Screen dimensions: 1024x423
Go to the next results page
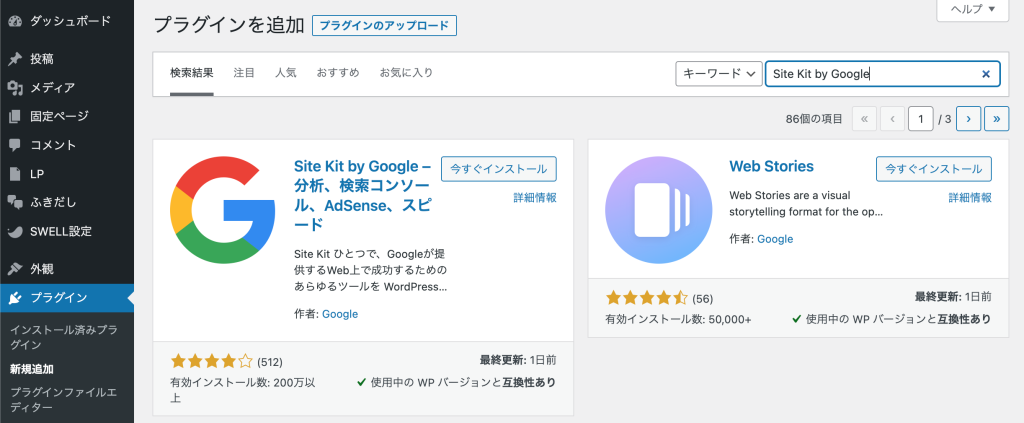tap(968, 119)
